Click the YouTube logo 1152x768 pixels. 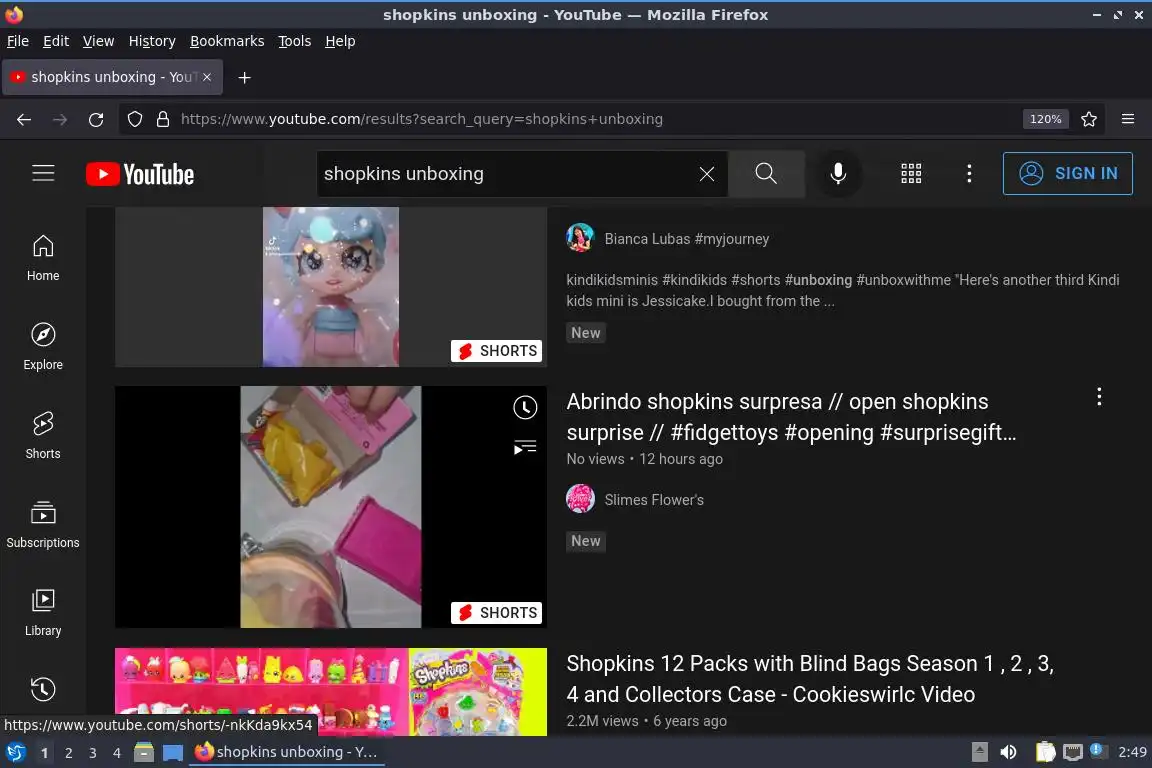pos(140,174)
